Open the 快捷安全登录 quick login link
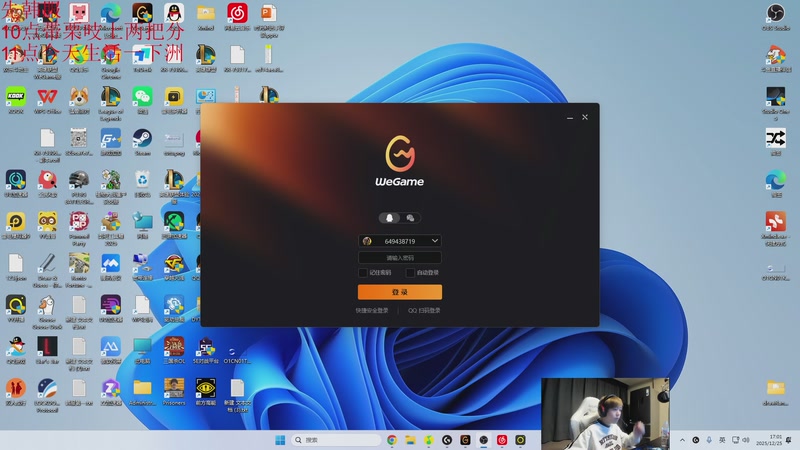This screenshot has height=450, width=800. tap(372, 310)
